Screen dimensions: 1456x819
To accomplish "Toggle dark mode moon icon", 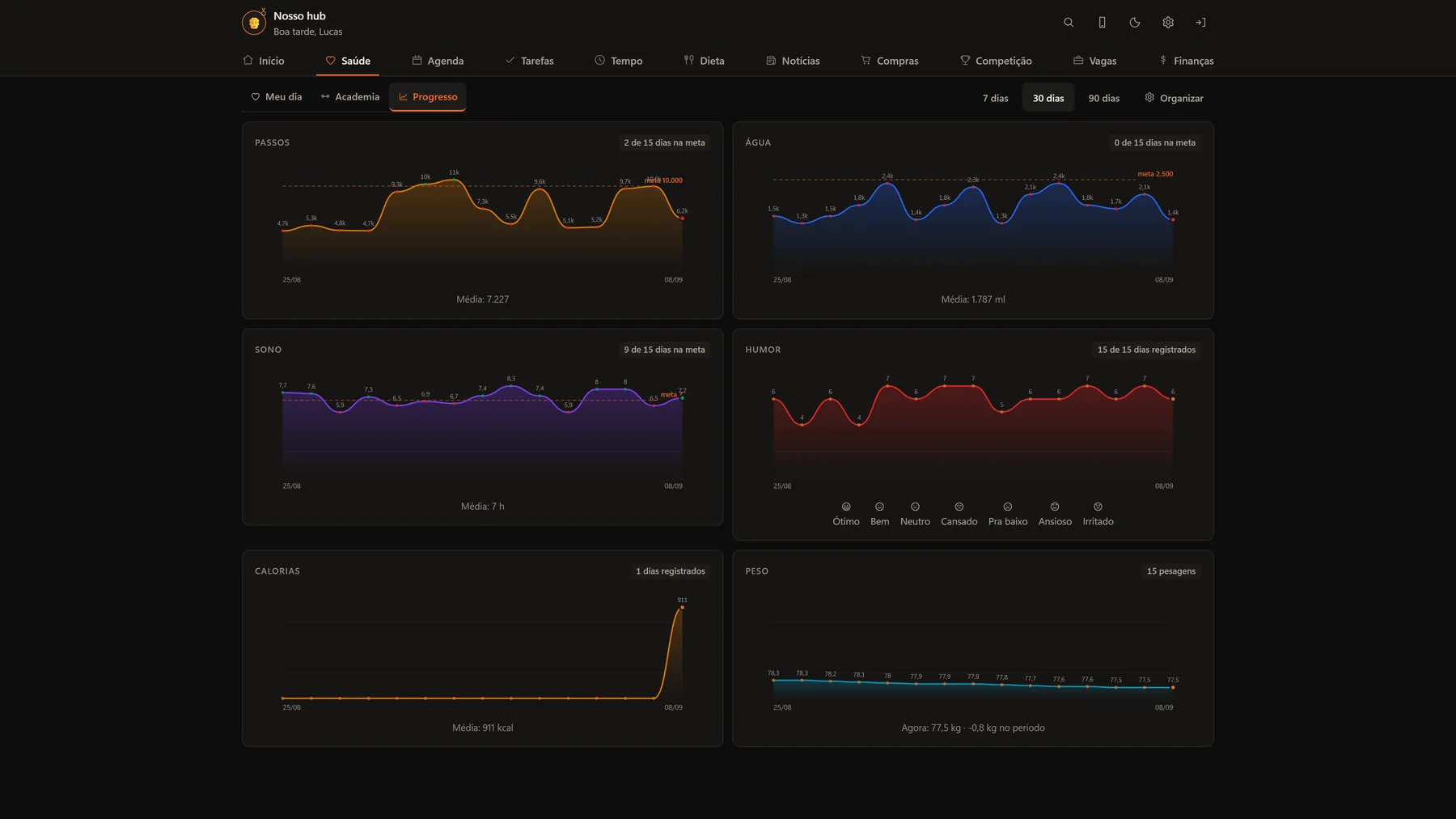I will coord(1135,23).
